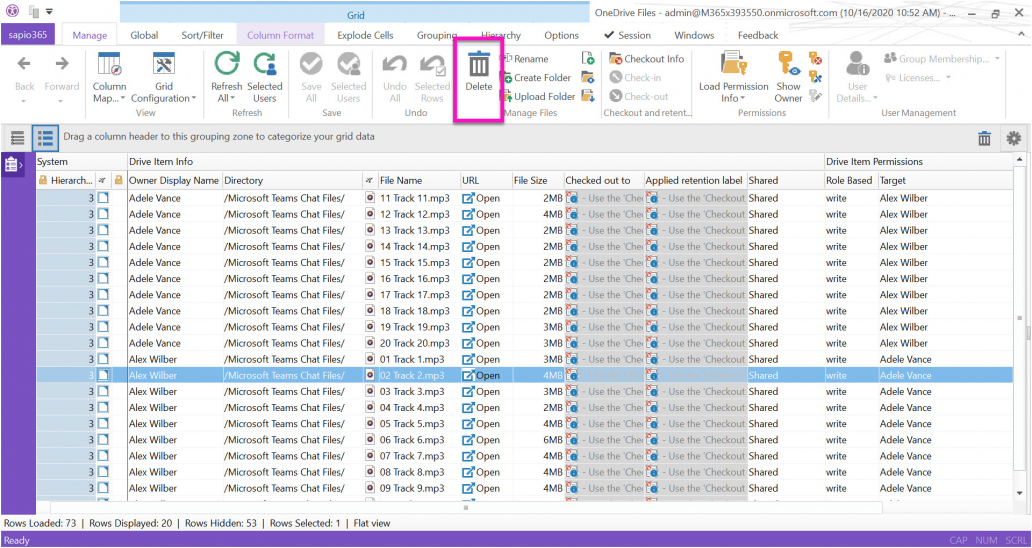The image size is (1032, 548).
Task: Click mp3 file icon for 05 Track 5.mp3
Action: click(x=370, y=424)
